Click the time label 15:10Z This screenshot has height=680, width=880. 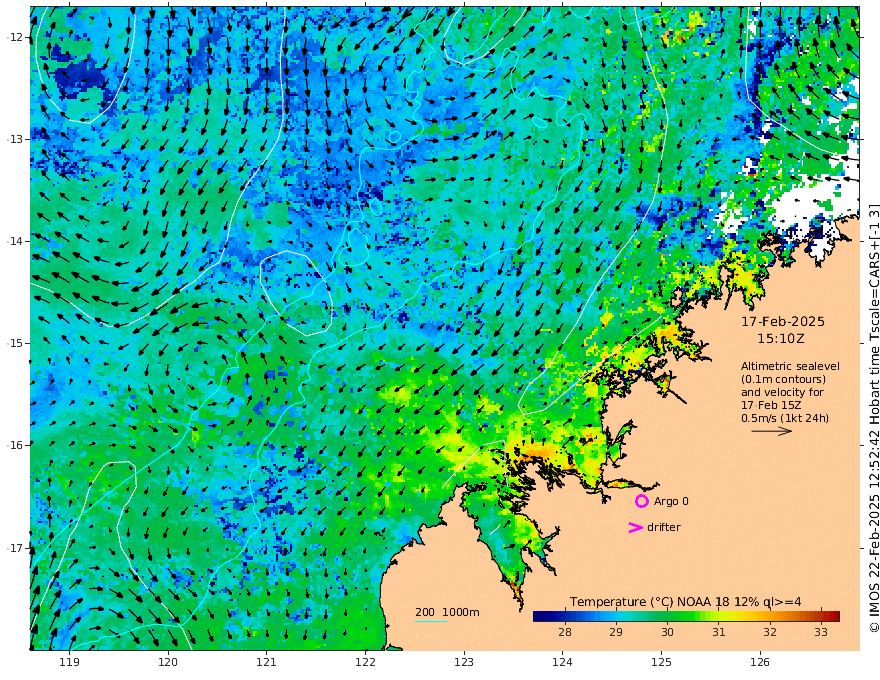point(781,339)
